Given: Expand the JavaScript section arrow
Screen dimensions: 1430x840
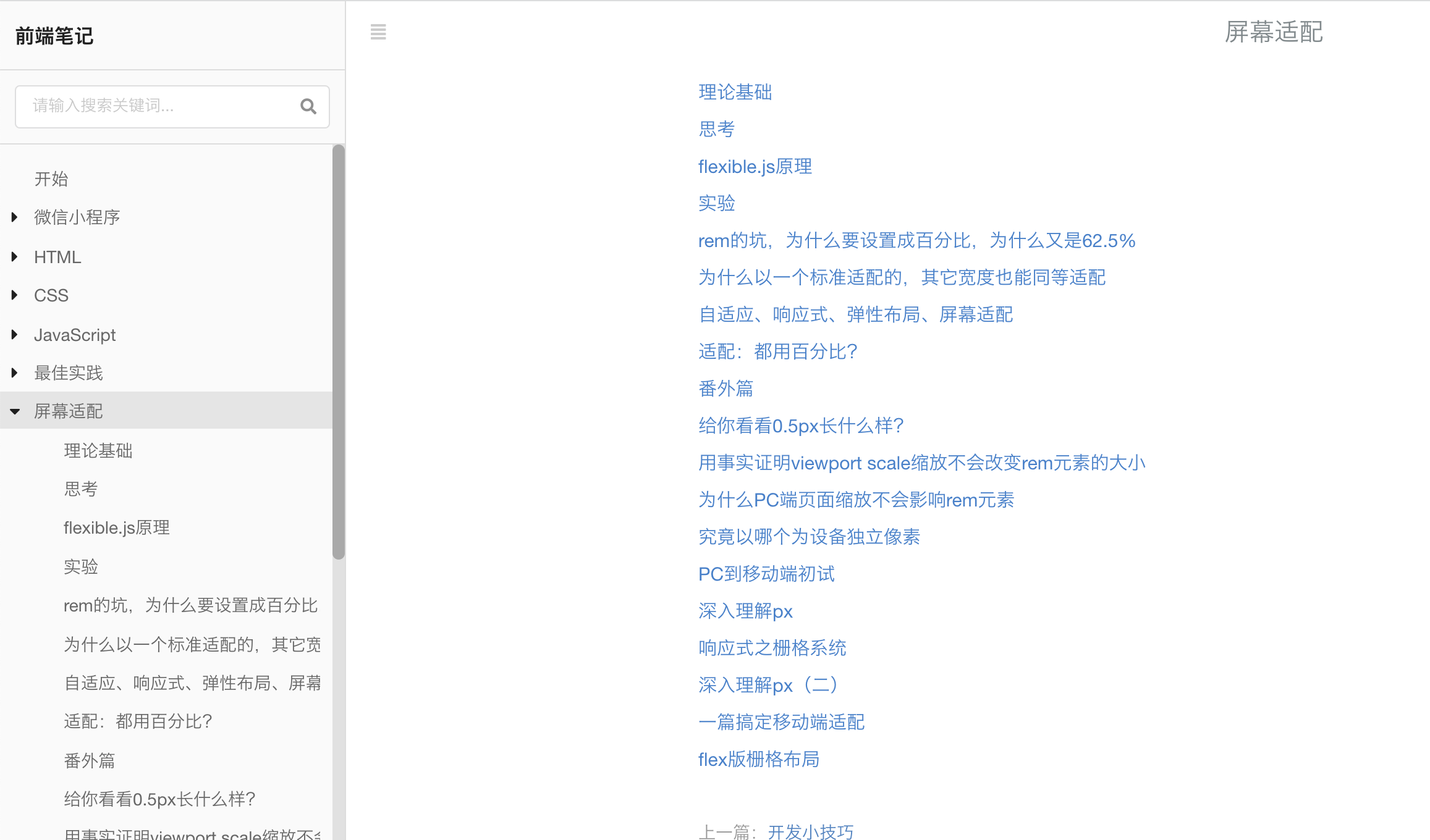Looking at the screenshot, I should (15, 335).
